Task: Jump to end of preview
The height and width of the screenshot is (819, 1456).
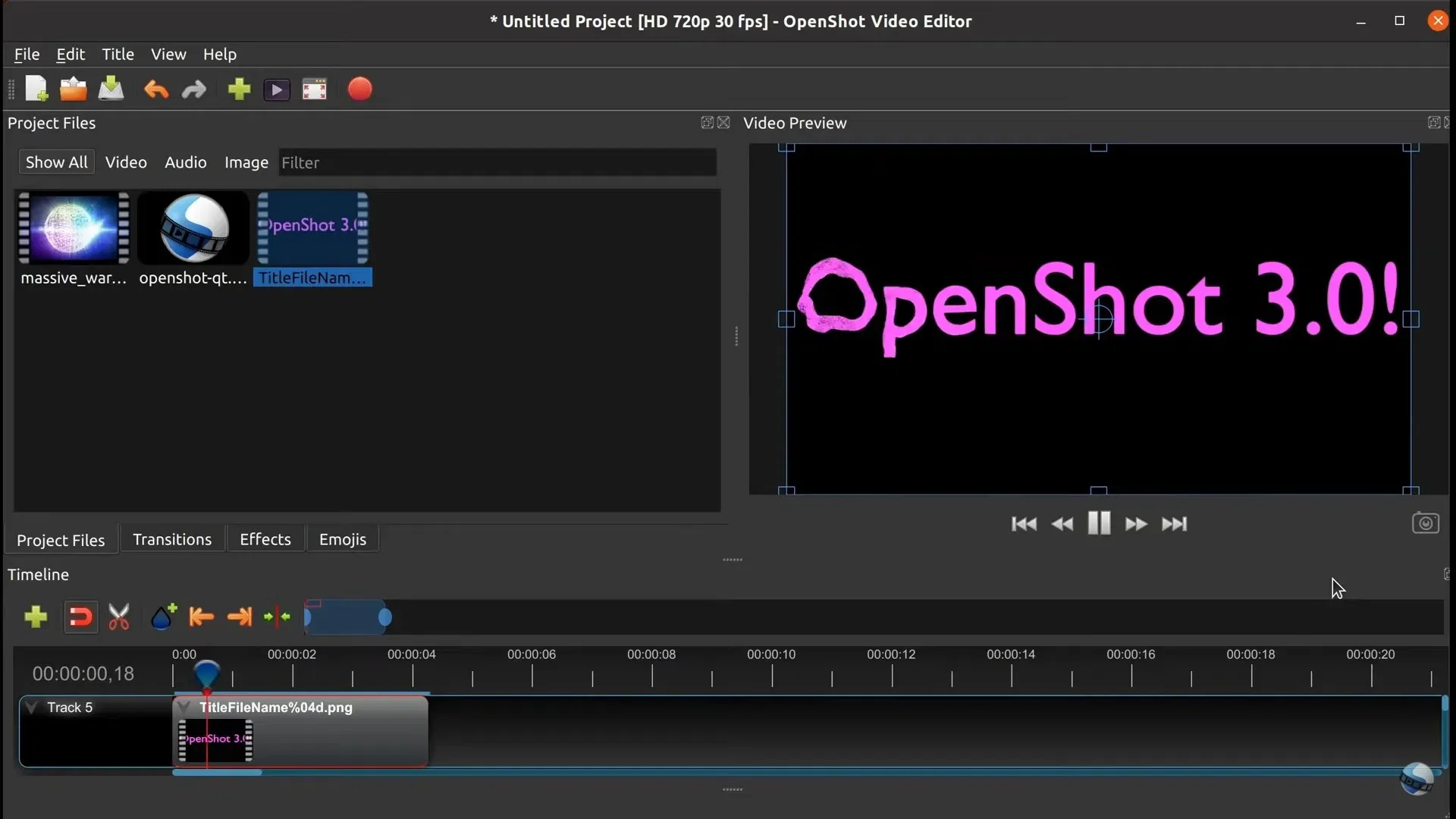Action: click(x=1174, y=524)
